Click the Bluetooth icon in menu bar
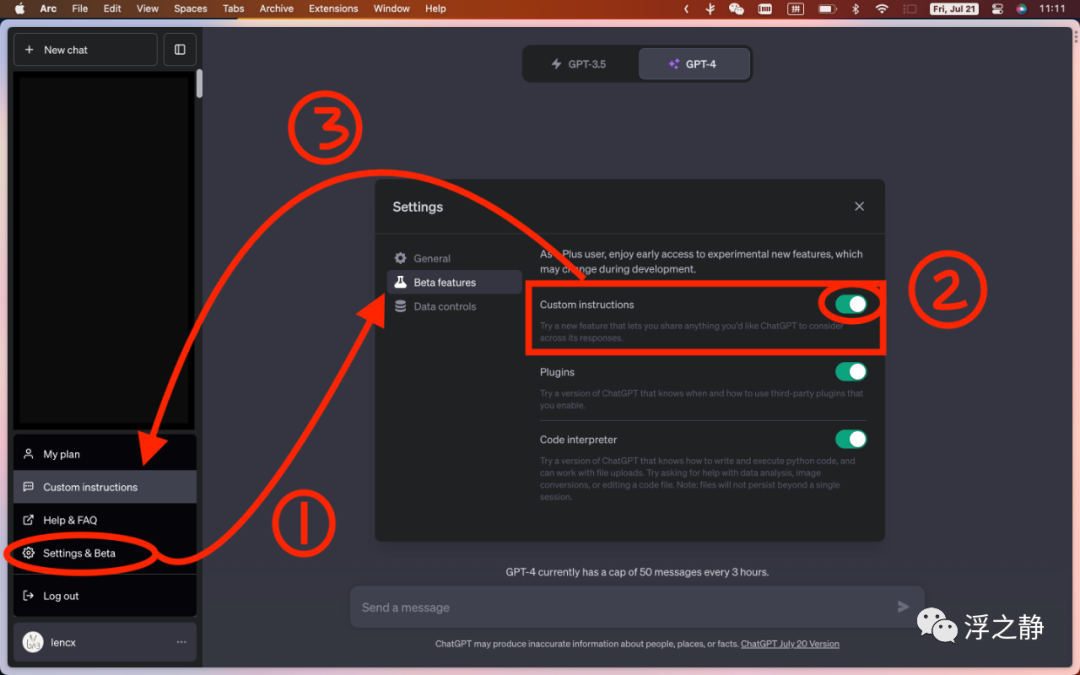Image resolution: width=1080 pixels, height=675 pixels. point(855,9)
